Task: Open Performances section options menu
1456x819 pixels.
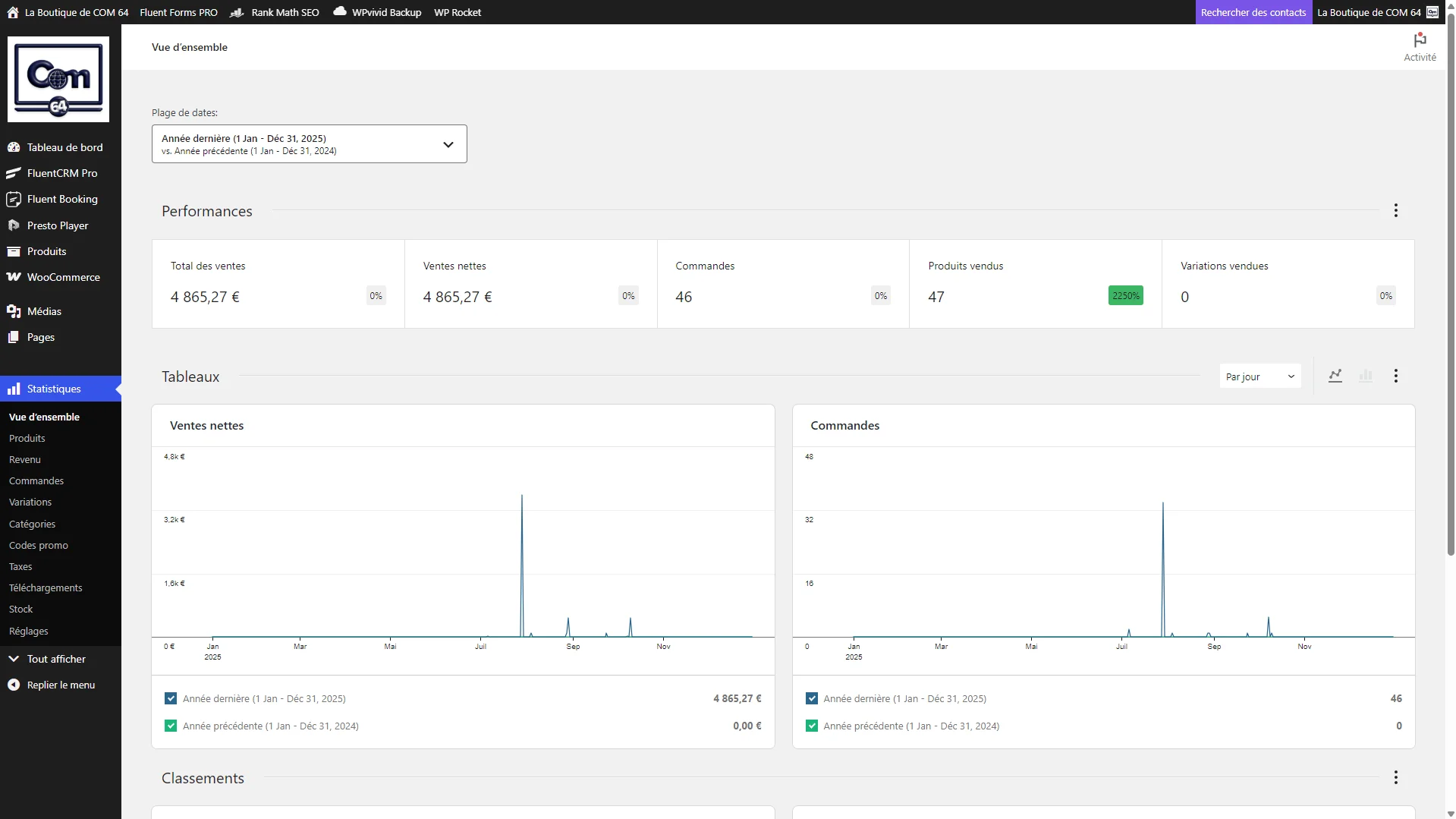Action: coord(1395,210)
